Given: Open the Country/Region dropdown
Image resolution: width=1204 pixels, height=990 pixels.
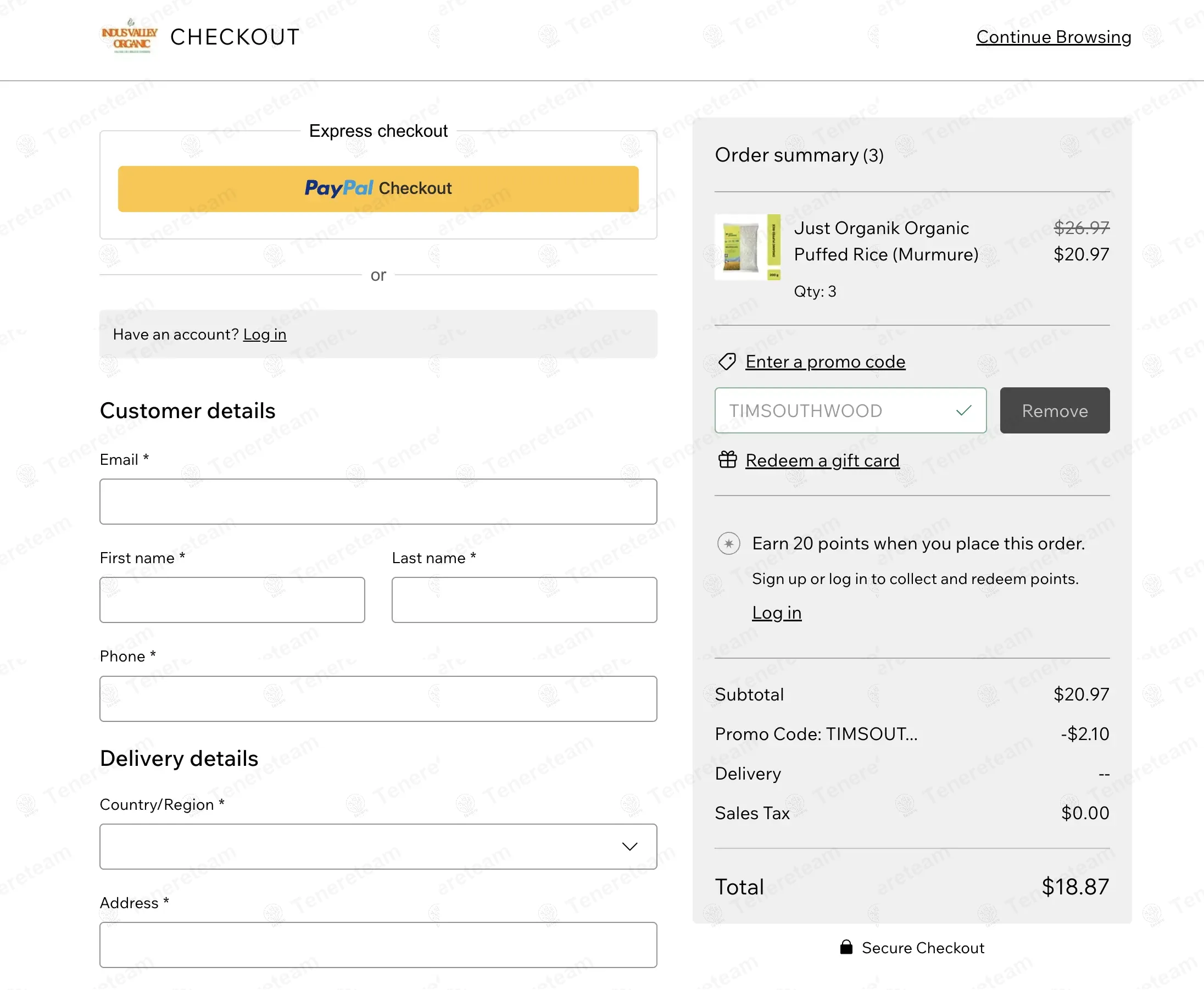Looking at the screenshot, I should [x=365, y=846].
